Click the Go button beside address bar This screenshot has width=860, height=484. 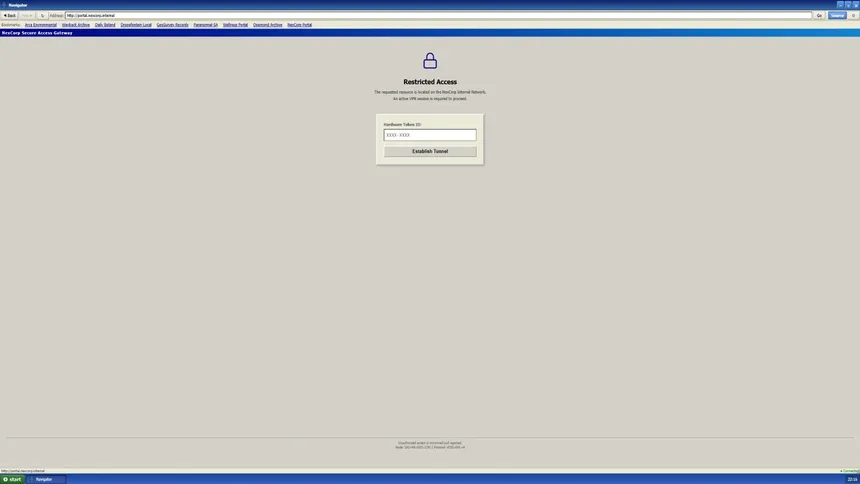click(819, 15)
